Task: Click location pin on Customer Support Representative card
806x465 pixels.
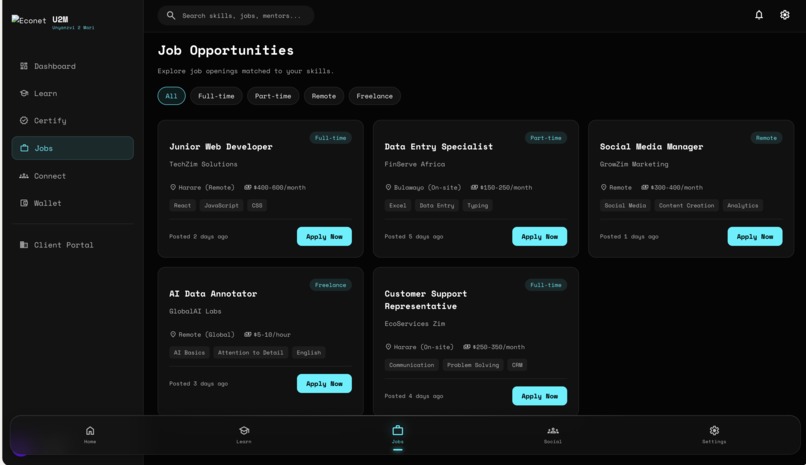Action: click(388, 347)
